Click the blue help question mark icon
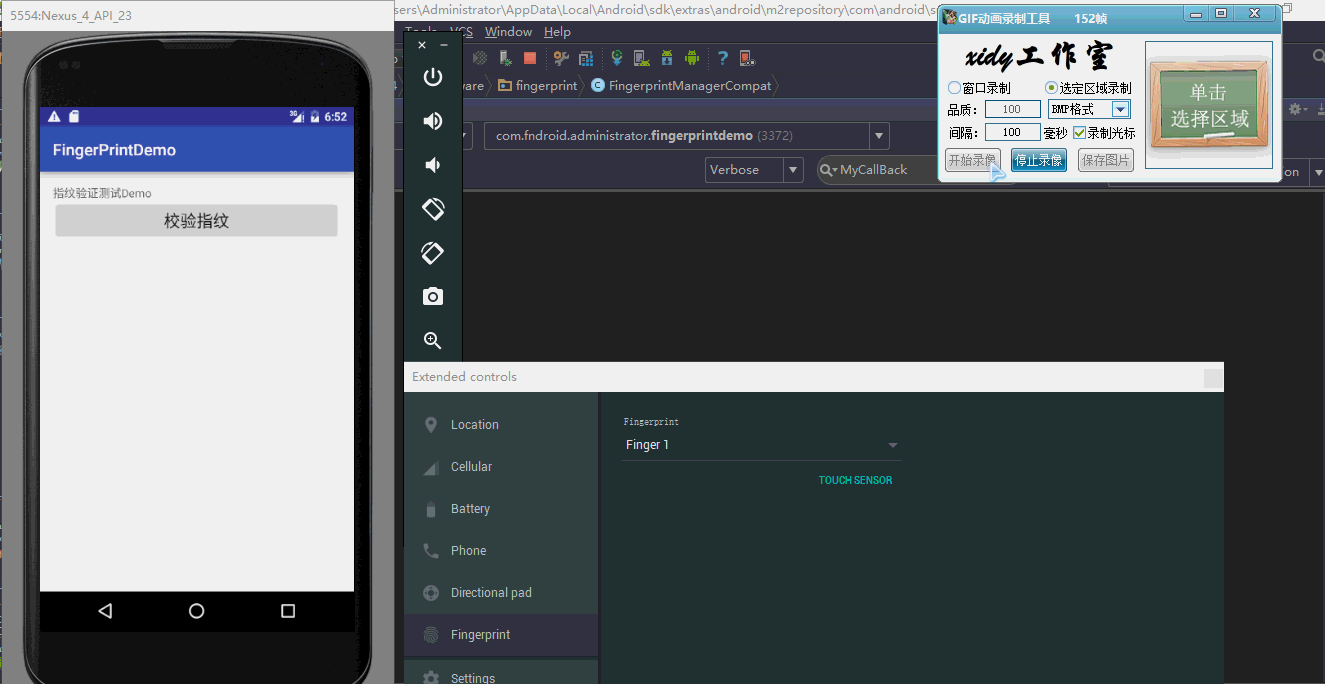 click(x=722, y=58)
